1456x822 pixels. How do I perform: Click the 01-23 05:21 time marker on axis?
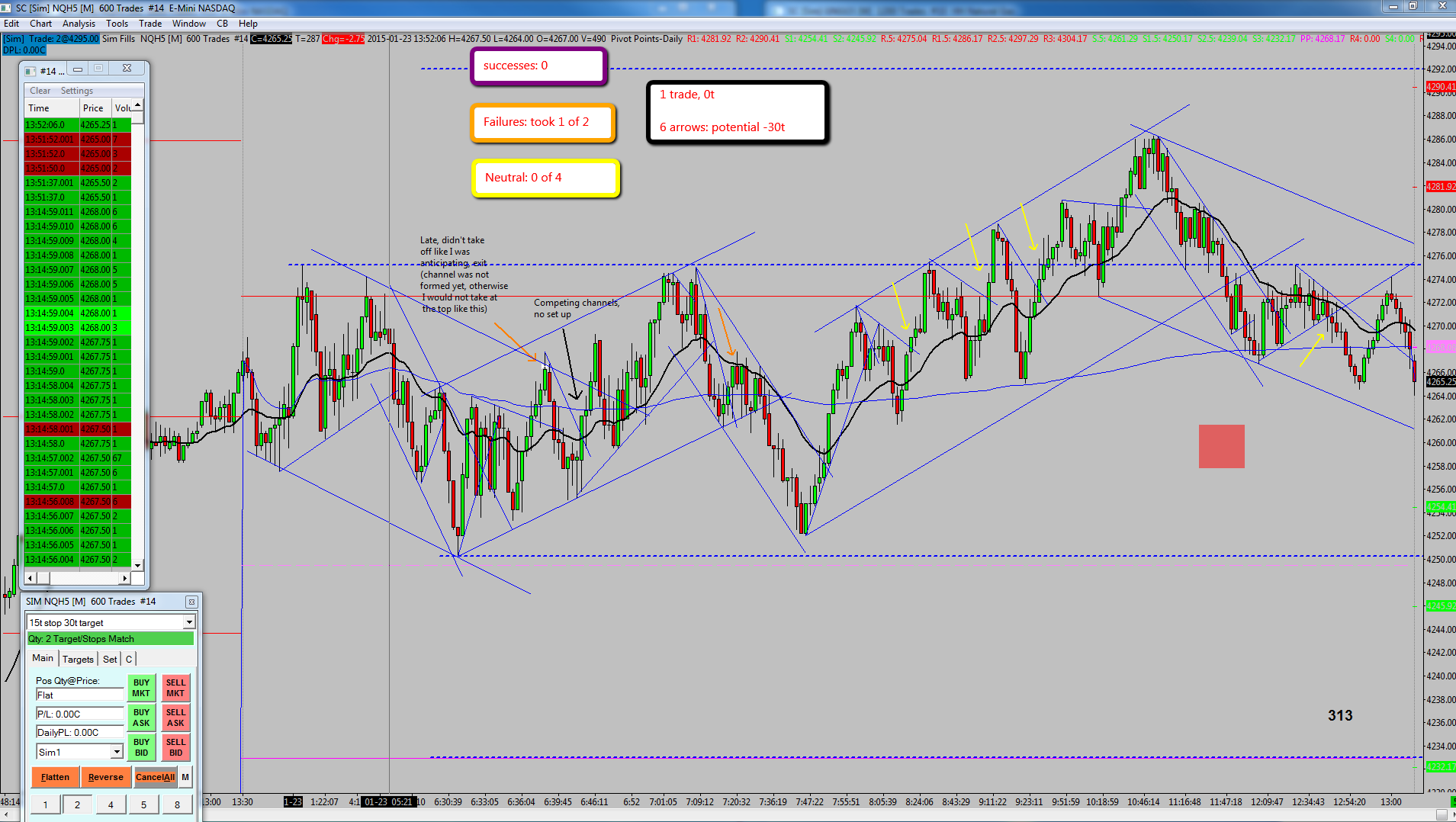pyautogui.click(x=388, y=801)
